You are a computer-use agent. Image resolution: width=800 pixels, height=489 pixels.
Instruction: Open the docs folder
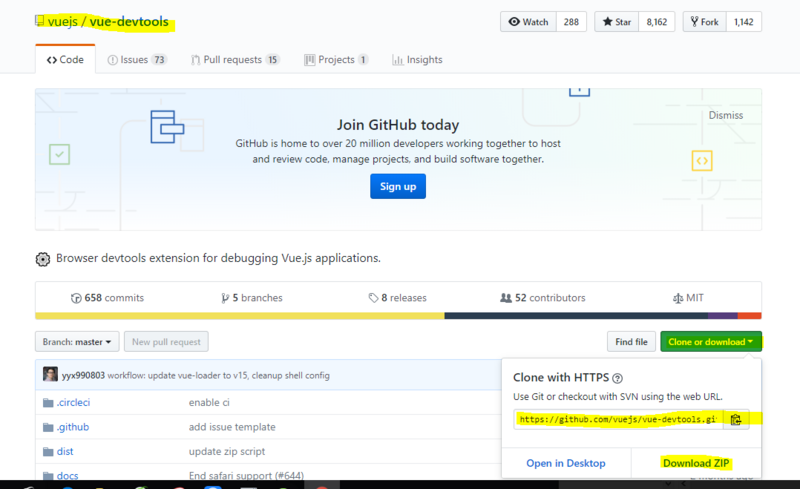point(67,476)
